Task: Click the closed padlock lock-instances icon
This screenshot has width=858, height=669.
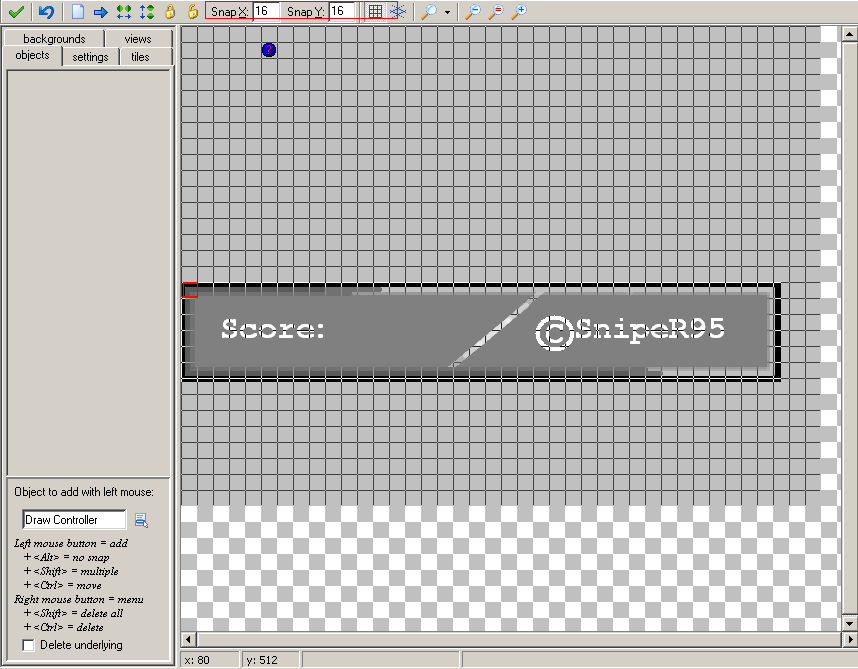Action: tap(170, 12)
